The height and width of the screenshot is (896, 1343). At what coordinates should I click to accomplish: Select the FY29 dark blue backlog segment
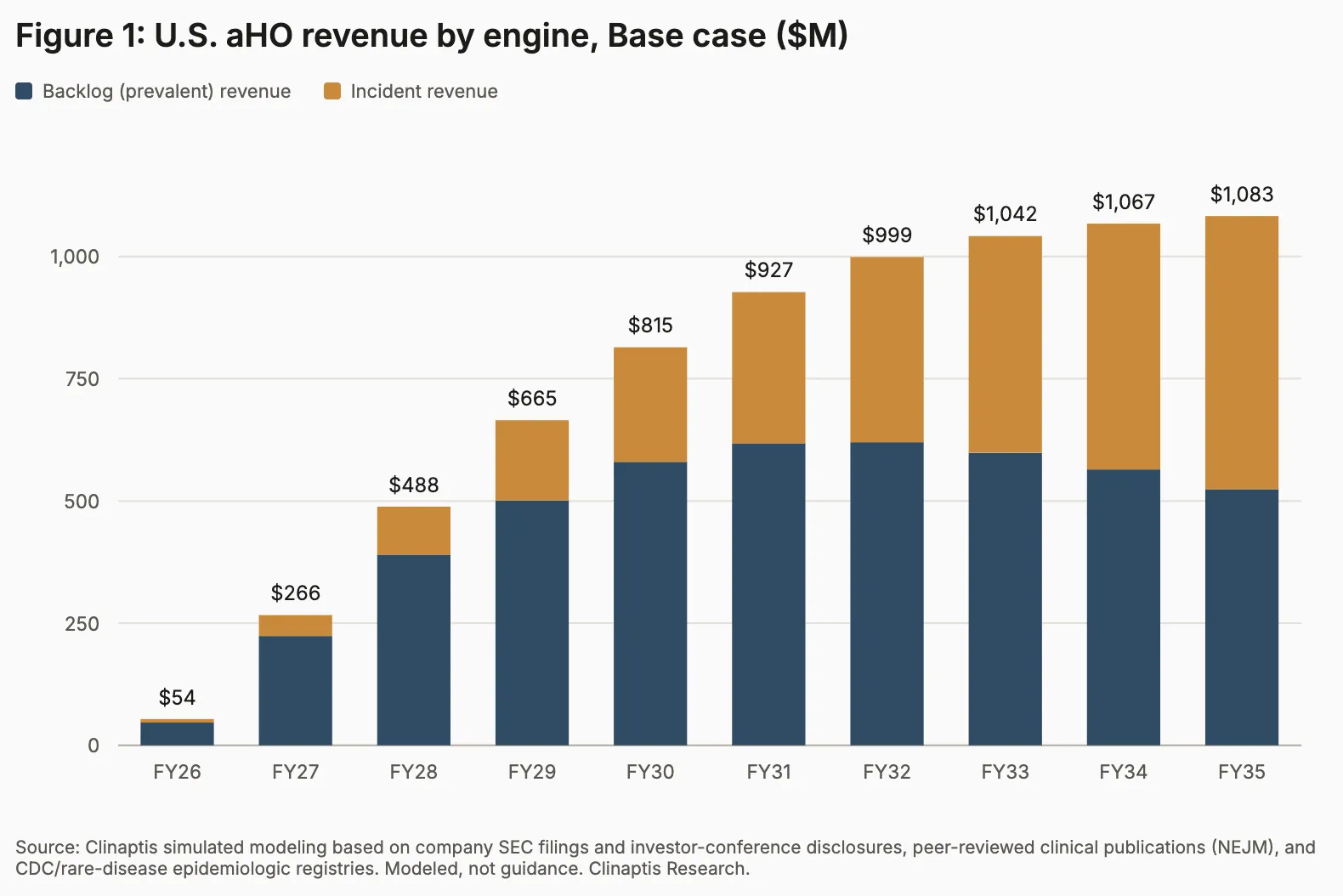point(532,623)
